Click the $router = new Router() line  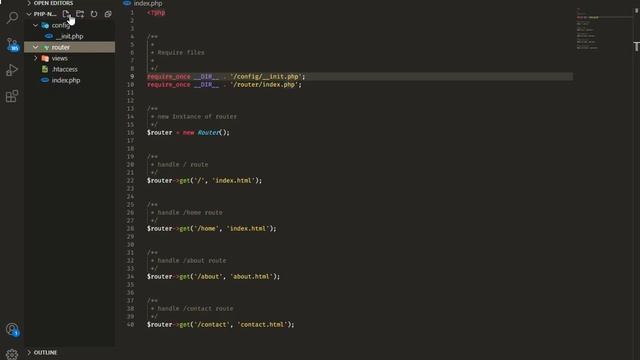pos(188,133)
